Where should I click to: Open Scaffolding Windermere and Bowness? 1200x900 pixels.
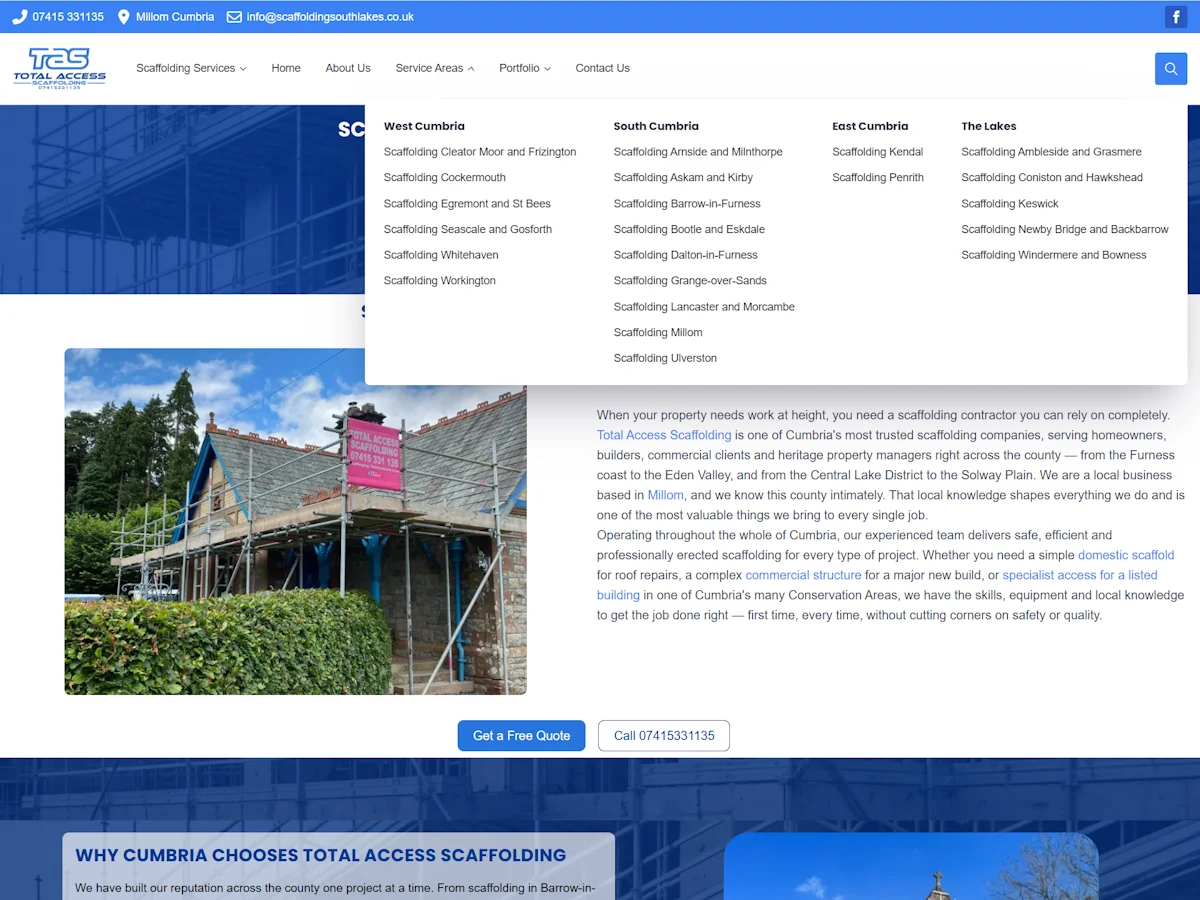[x=1054, y=255]
